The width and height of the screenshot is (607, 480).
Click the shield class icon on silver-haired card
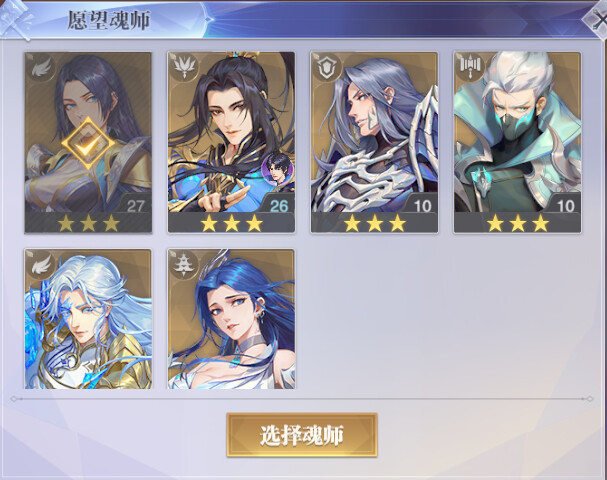pyautogui.click(x=328, y=68)
